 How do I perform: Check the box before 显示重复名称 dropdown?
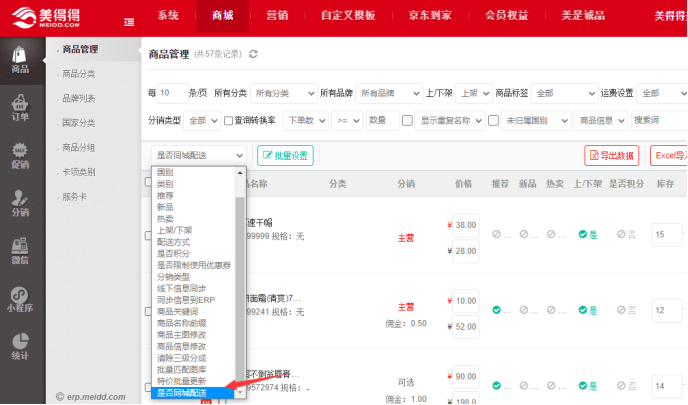pos(407,121)
